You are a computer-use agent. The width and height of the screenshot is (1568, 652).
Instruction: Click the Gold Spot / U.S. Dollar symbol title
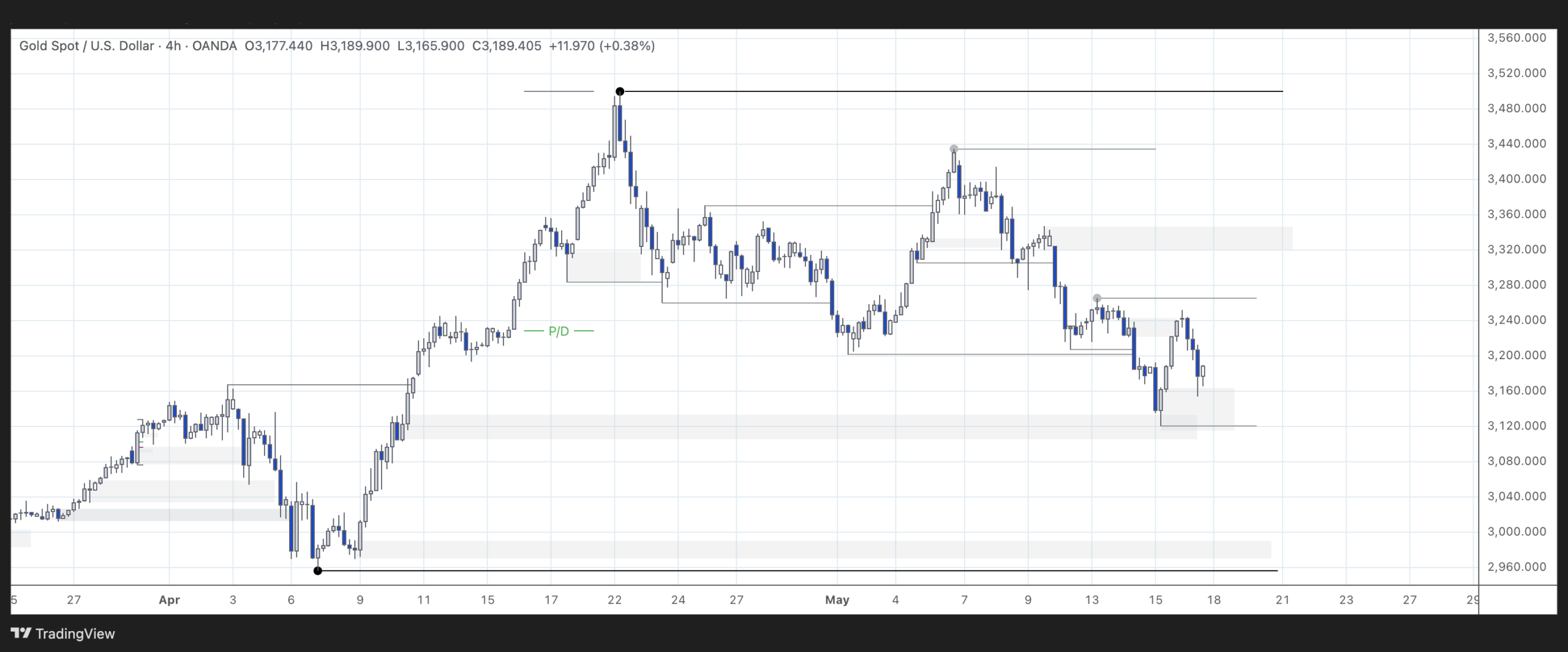click(86, 46)
